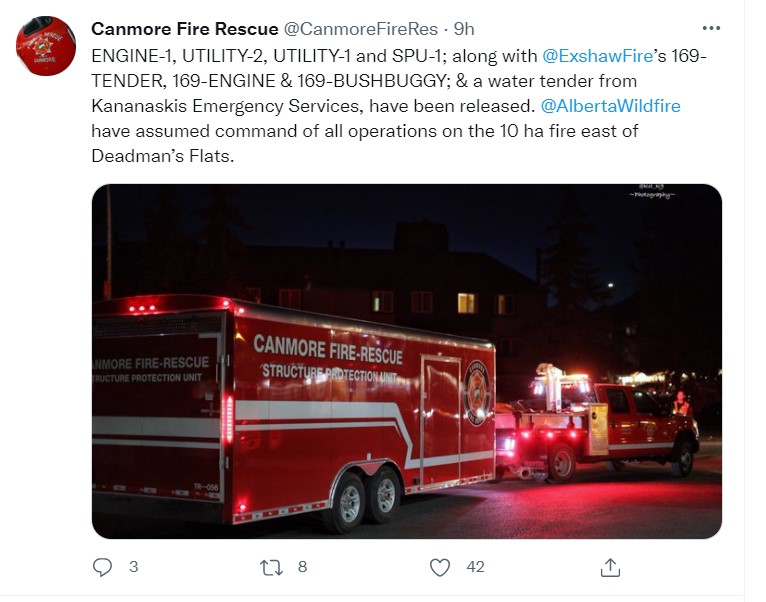The width and height of the screenshot is (766, 602).
Task: Open the share tweet icon
Action: 610,567
